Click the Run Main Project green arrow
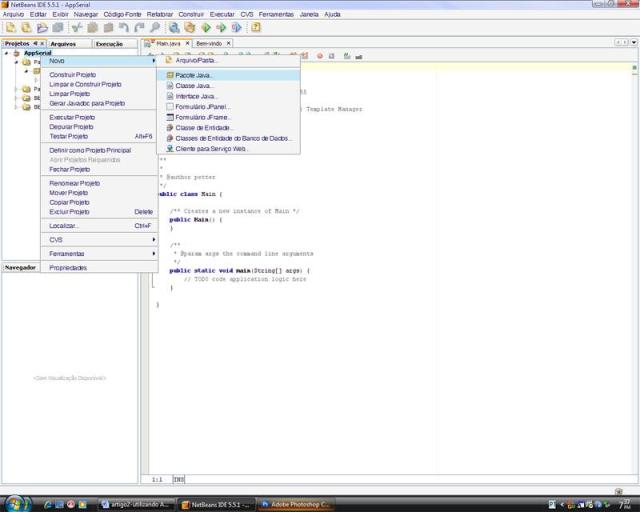The image size is (640, 512). coord(205,28)
